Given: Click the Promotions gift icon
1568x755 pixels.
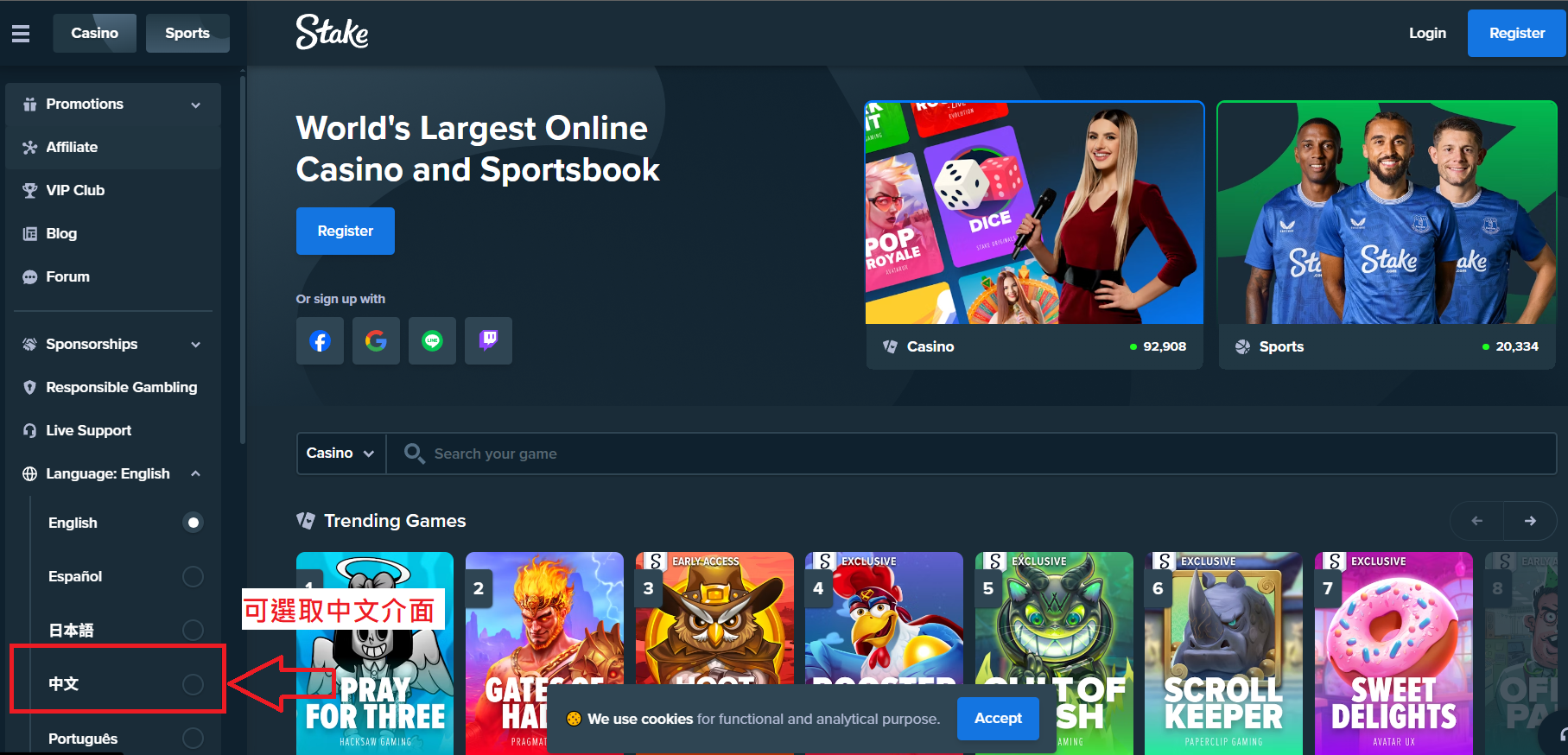Looking at the screenshot, I should click(30, 105).
